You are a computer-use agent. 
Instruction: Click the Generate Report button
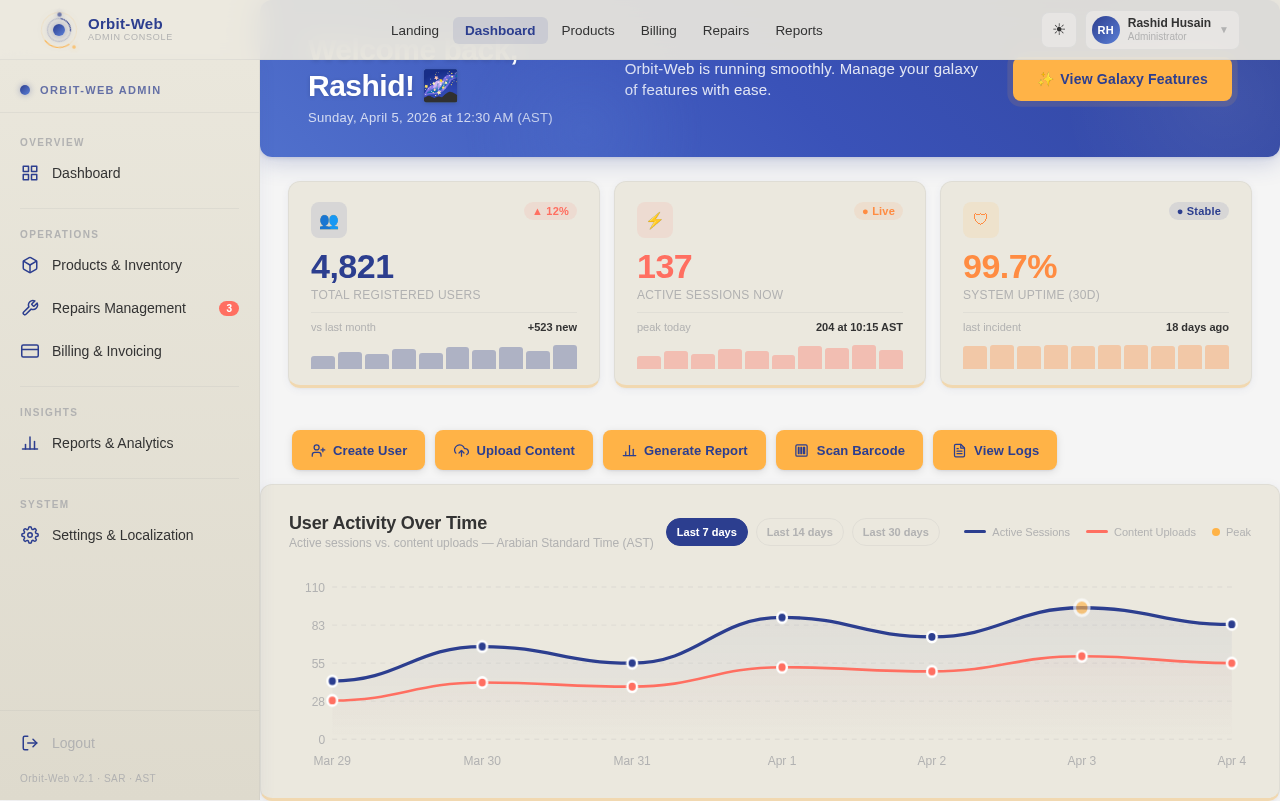click(684, 450)
